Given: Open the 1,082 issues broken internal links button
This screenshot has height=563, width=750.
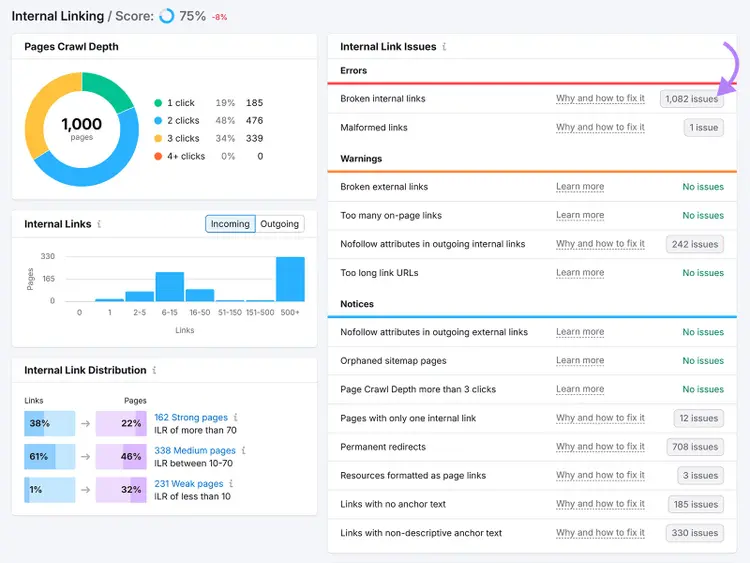Looking at the screenshot, I should tap(692, 99).
